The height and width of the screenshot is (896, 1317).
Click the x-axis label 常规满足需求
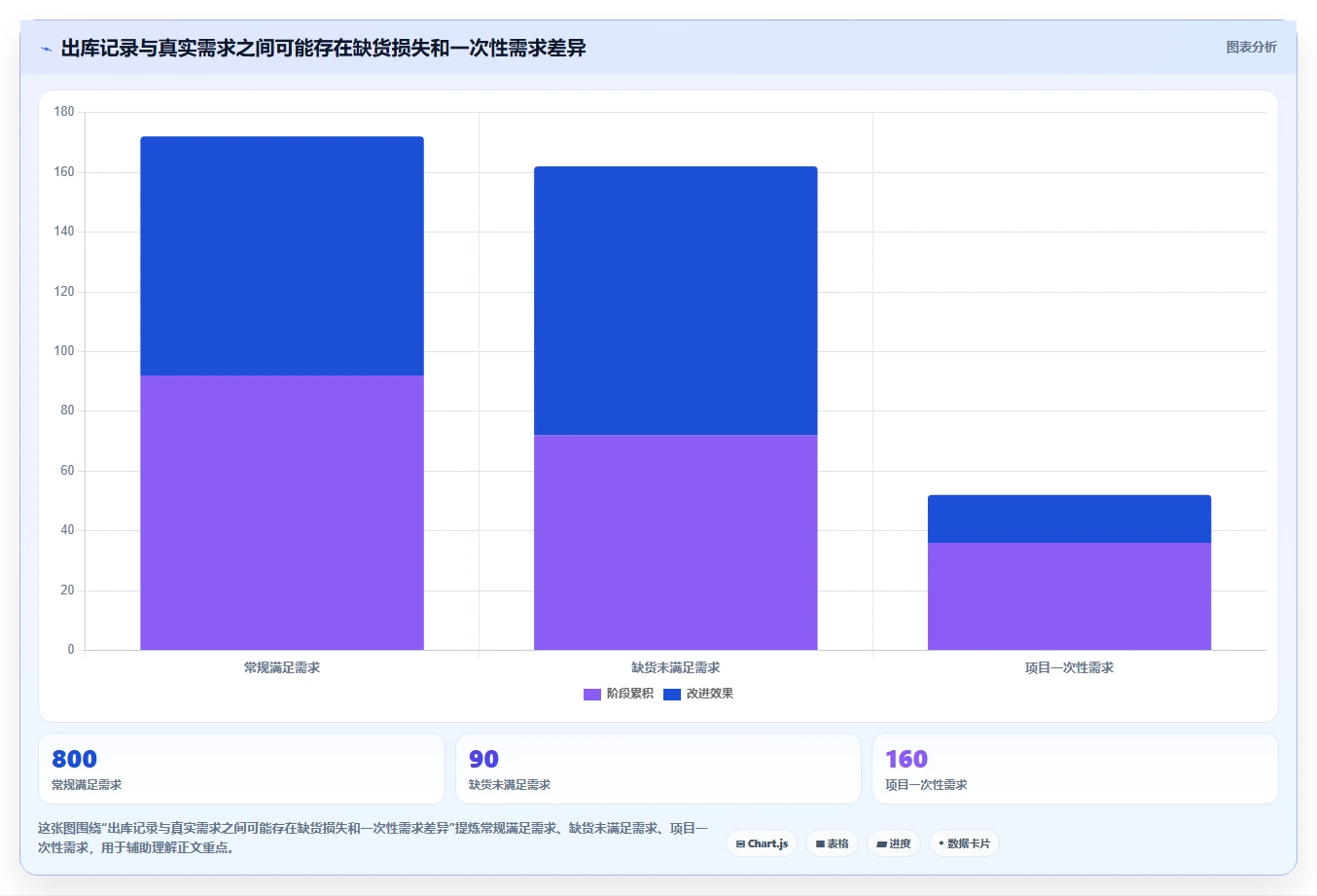click(282, 667)
